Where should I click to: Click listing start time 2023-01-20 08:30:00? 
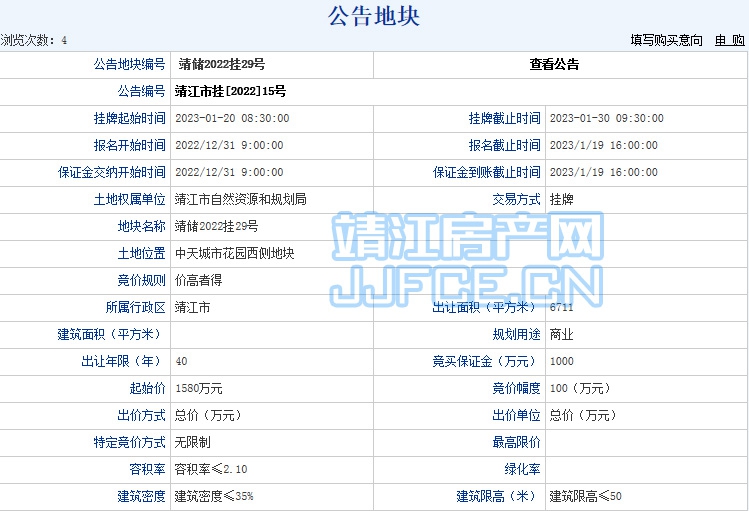tap(232, 118)
